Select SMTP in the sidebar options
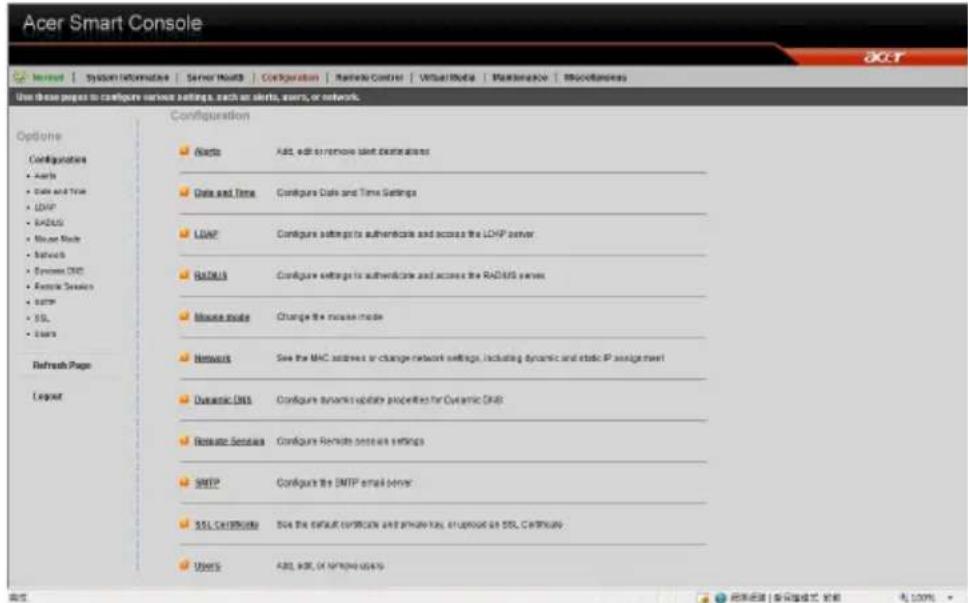Screen dimensions: 968x603 click(45, 302)
